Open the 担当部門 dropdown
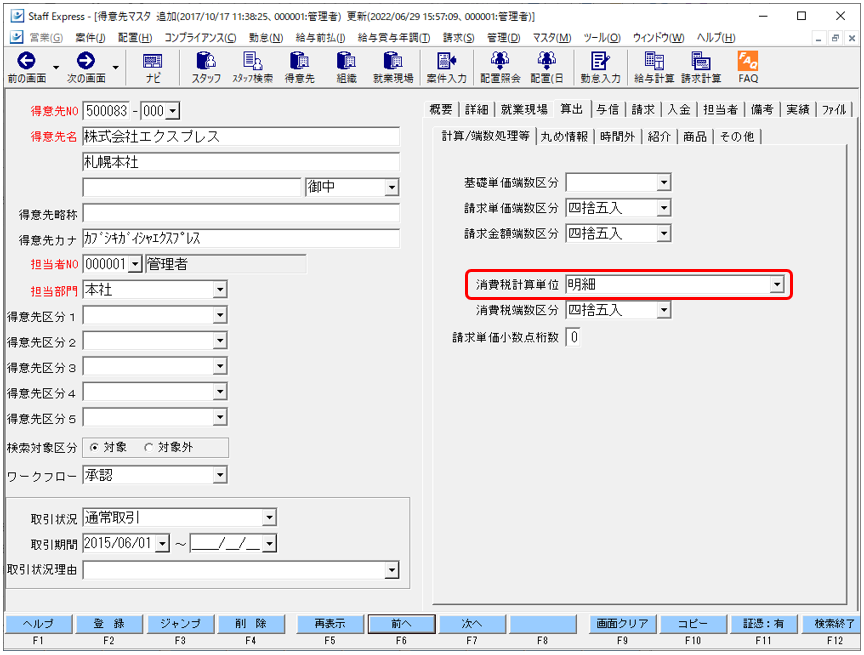The height and width of the screenshot is (655, 864). pos(220,290)
